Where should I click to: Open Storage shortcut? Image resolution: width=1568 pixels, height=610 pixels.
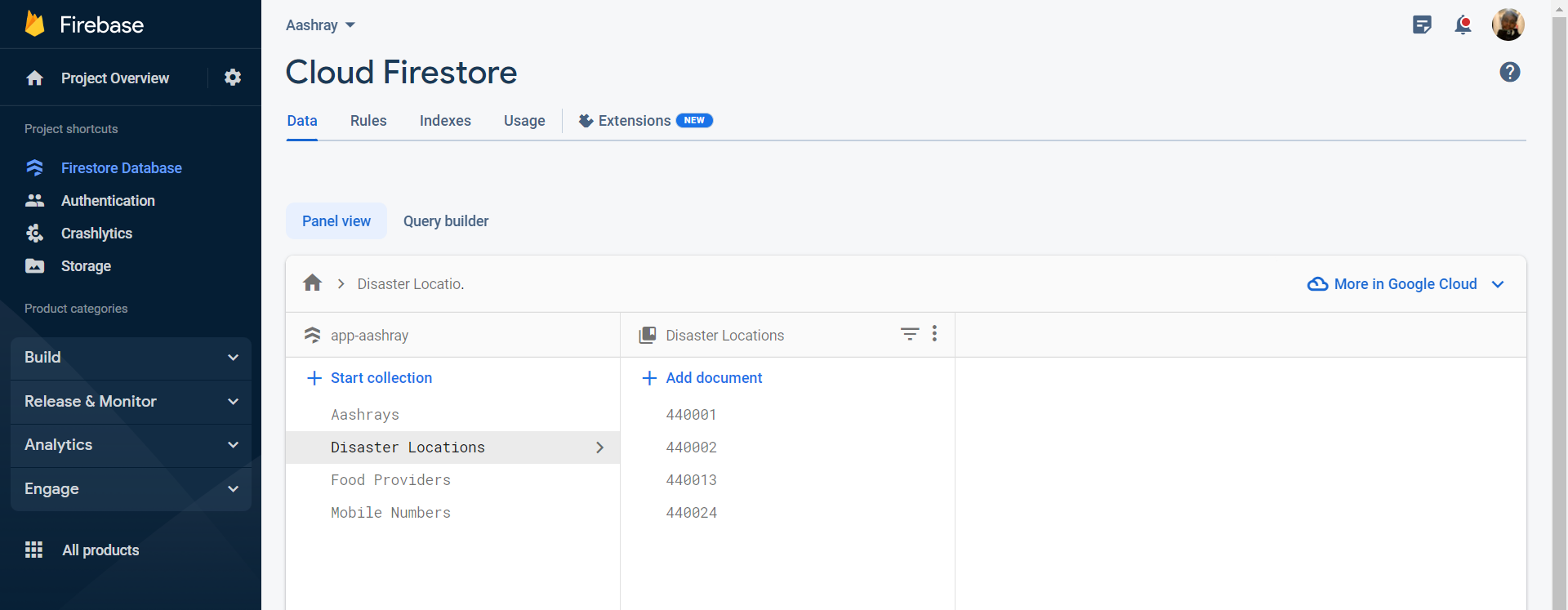86,266
